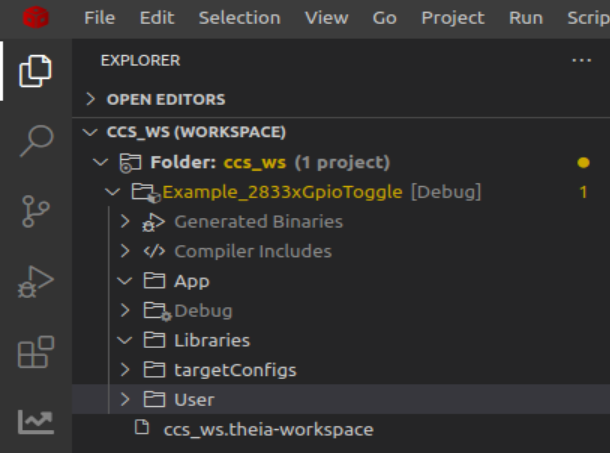This screenshot has width=610, height=453.
Task: Click the targetConfigs folder icon
Action: 154,370
